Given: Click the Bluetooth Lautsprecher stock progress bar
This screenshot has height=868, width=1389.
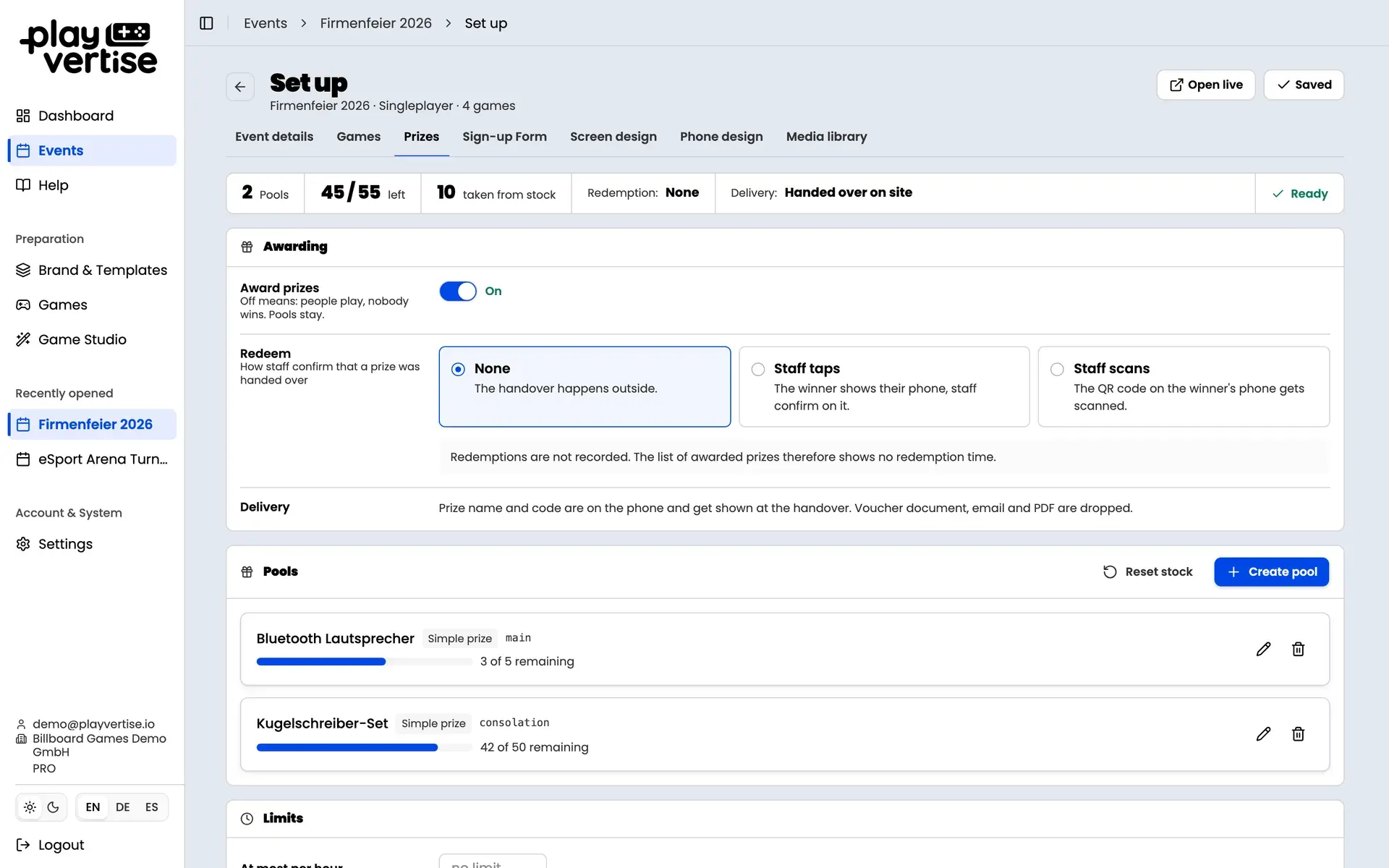Looking at the screenshot, I should (x=364, y=662).
